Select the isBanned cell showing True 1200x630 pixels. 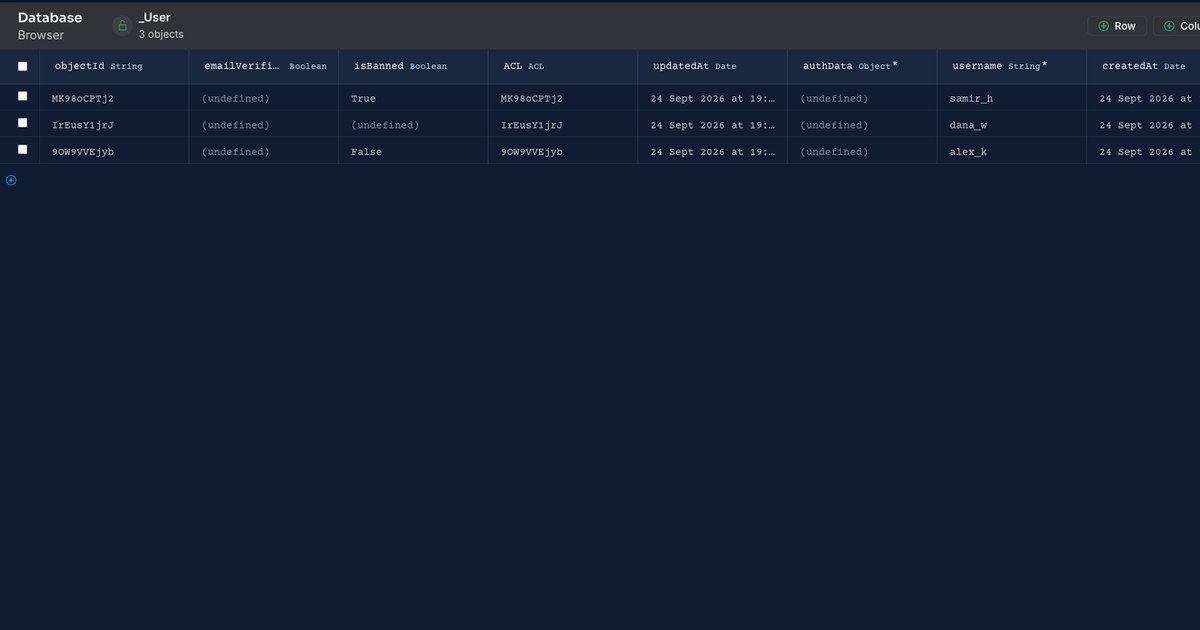413,98
